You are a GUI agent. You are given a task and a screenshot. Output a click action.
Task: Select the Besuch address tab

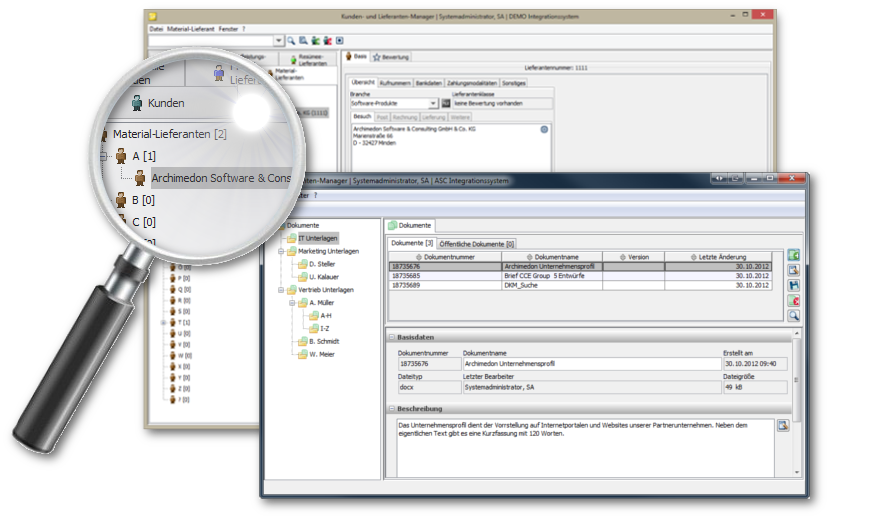pyautogui.click(x=362, y=117)
